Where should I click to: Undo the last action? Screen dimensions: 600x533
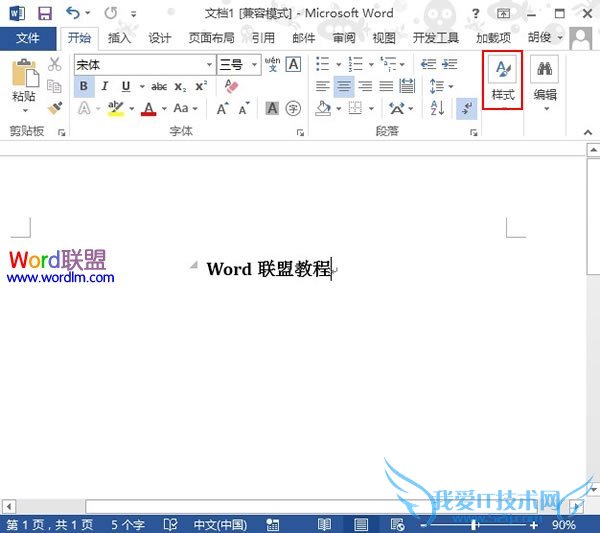tap(73, 13)
